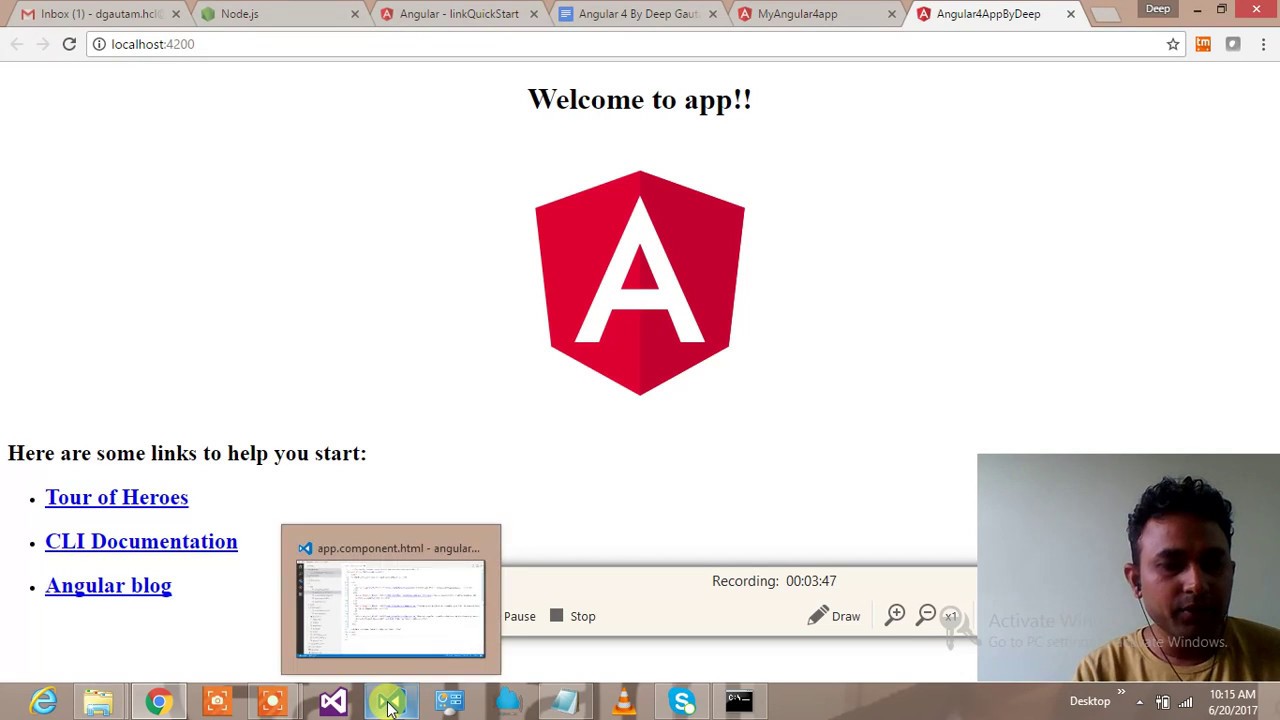Open the Angular blog link
Image resolution: width=1280 pixels, height=720 pixels.
[108, 585]
